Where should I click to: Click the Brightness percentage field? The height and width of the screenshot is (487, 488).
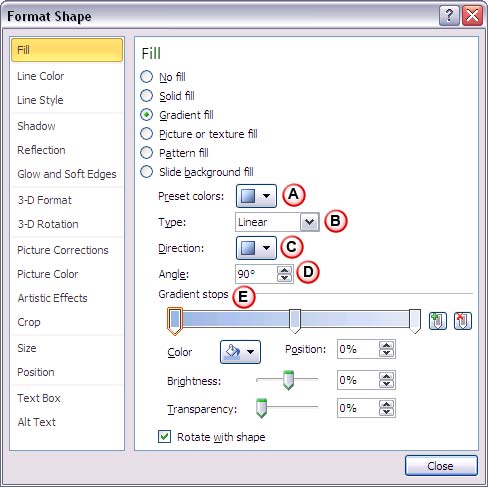[358, 380]
